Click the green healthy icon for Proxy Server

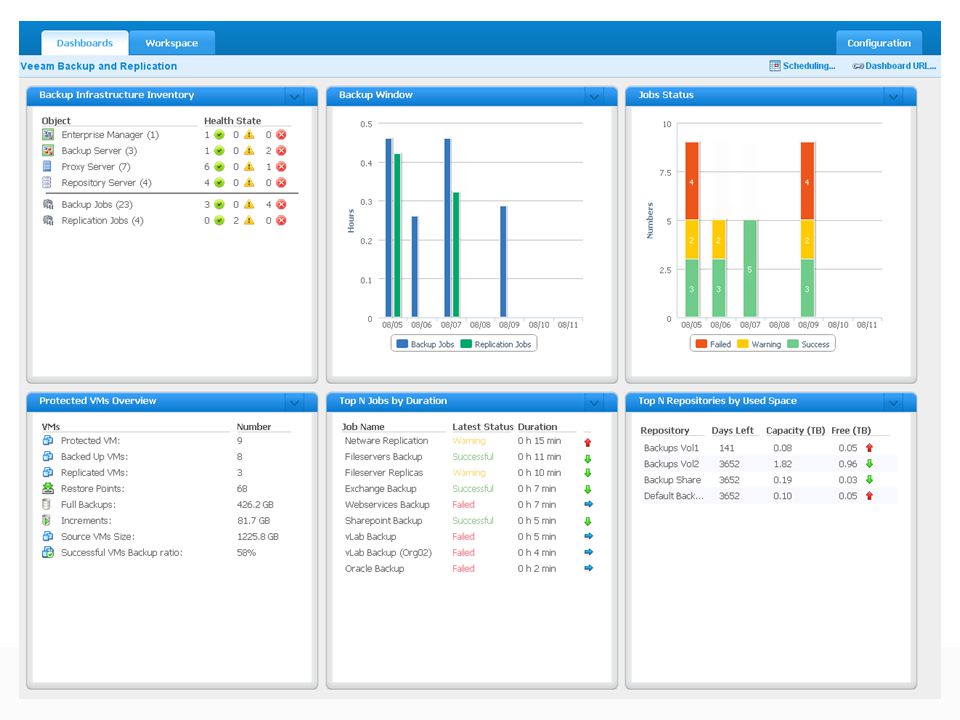(x=219, y=167)
